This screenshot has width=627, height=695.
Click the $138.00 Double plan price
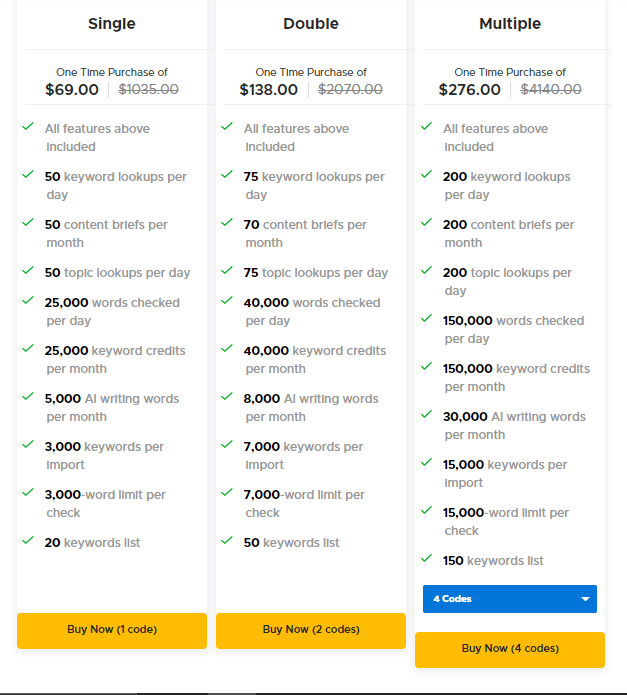[x=269, y=89]
